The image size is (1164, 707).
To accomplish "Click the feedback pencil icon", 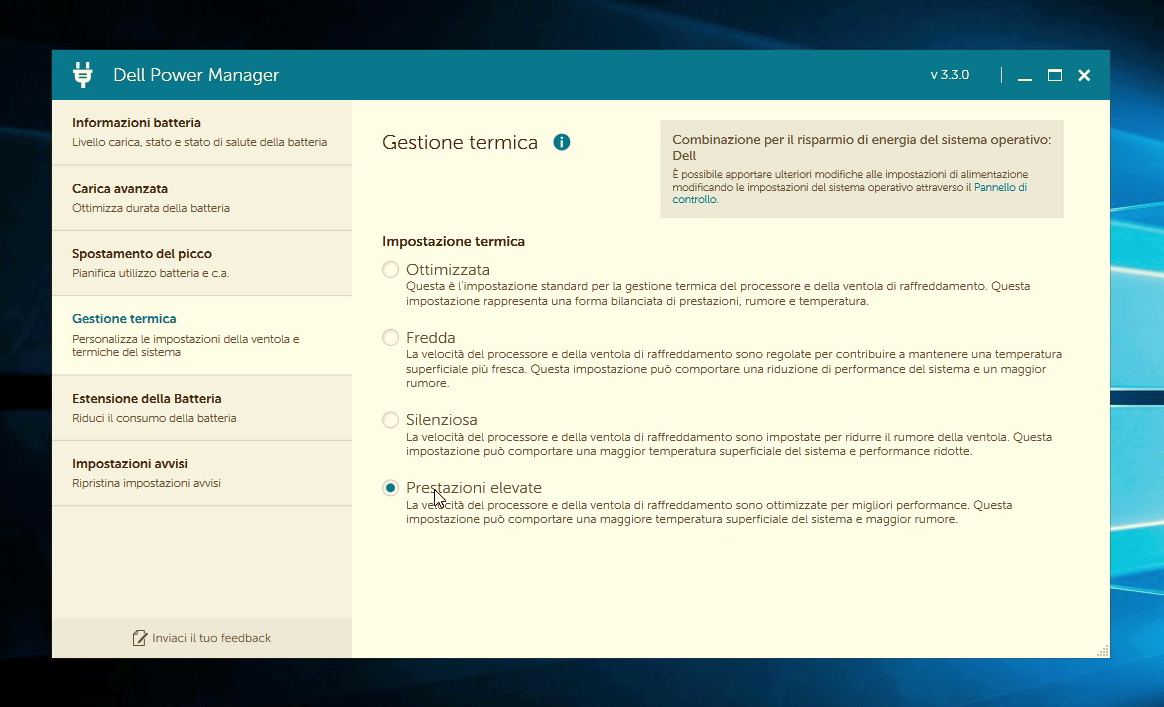I will click(x=140, y=638).
